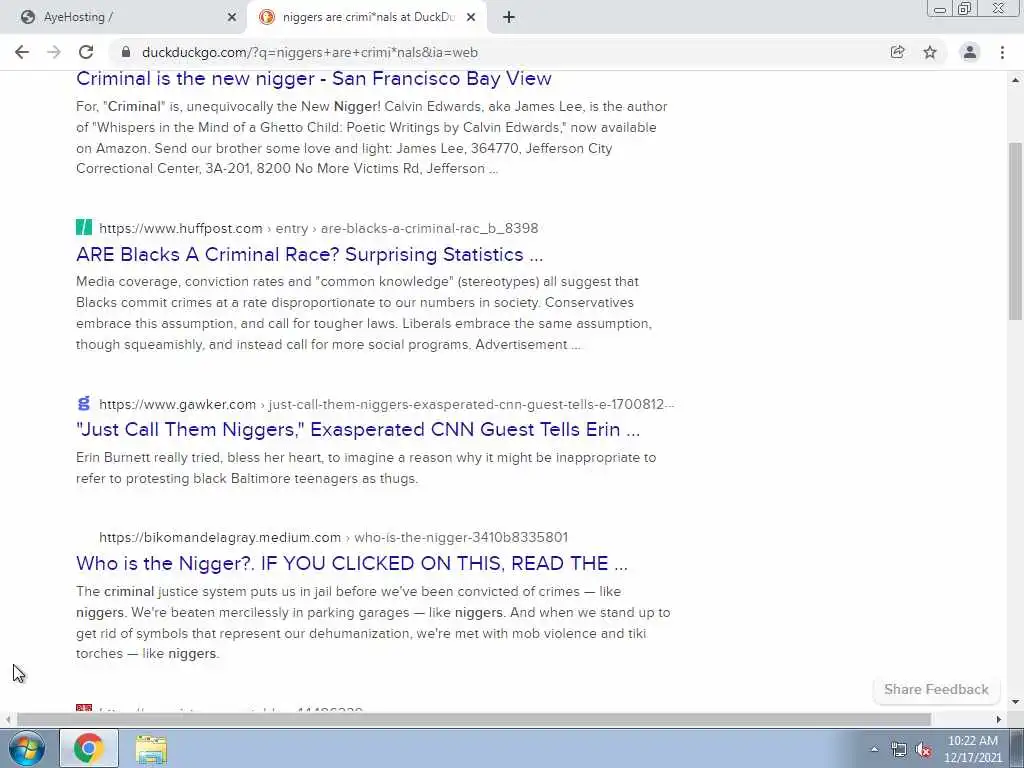Show hidden system tray icons
This screenshot has width=1024, height=768.
pos(874,749)
